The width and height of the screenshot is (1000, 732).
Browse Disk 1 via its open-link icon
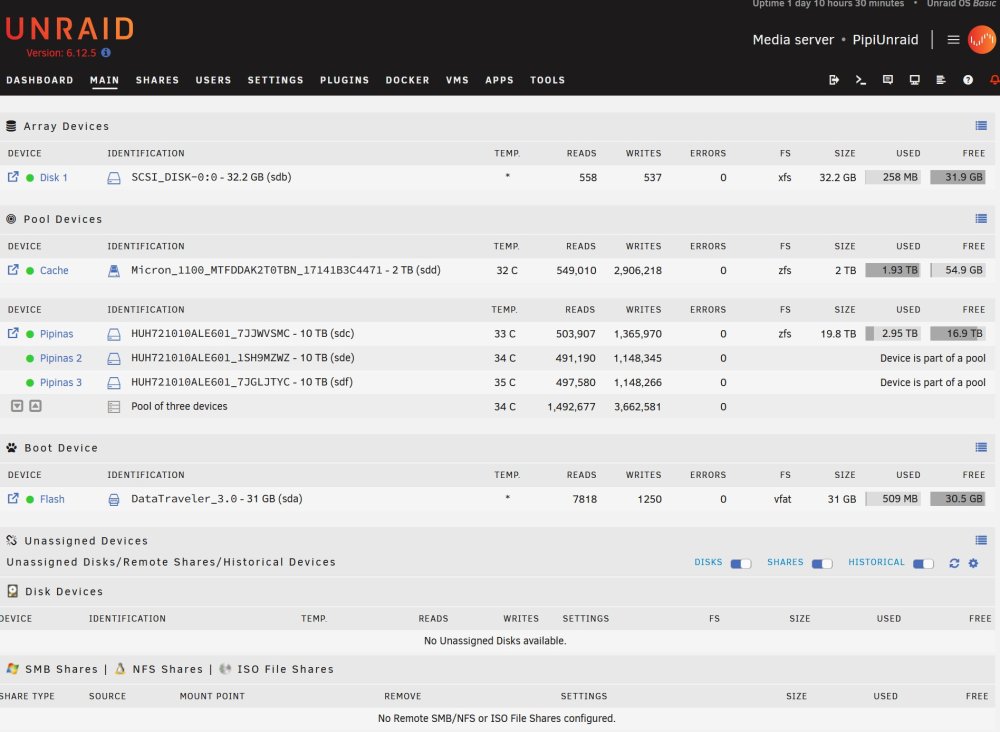pyautogui.click(x=13, y=177)
